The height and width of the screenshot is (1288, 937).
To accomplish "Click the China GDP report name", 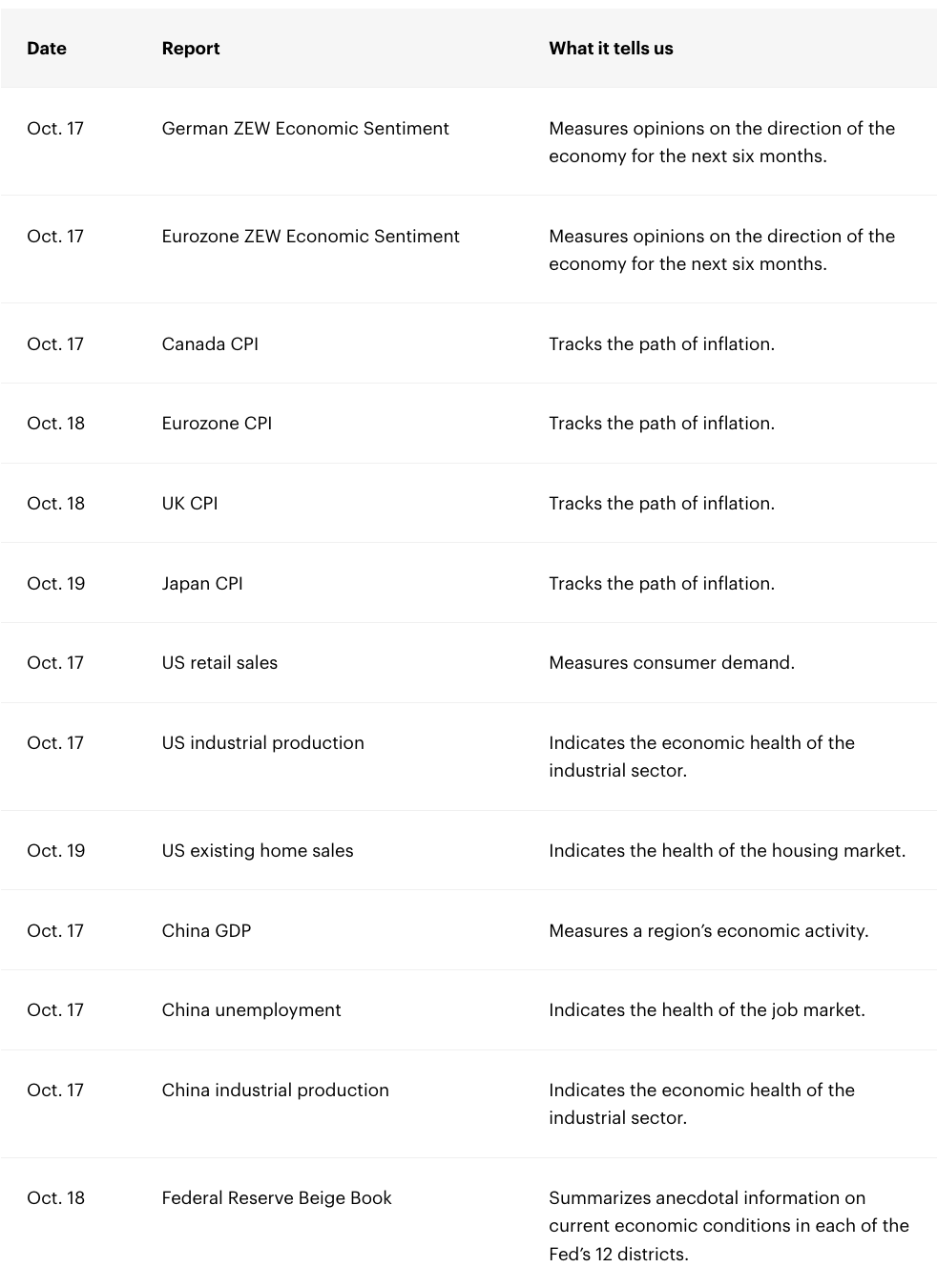I will pos(206,931).
